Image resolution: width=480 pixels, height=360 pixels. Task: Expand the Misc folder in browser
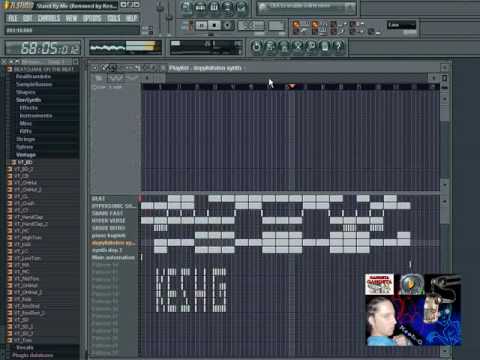click(x=25, y=124)
